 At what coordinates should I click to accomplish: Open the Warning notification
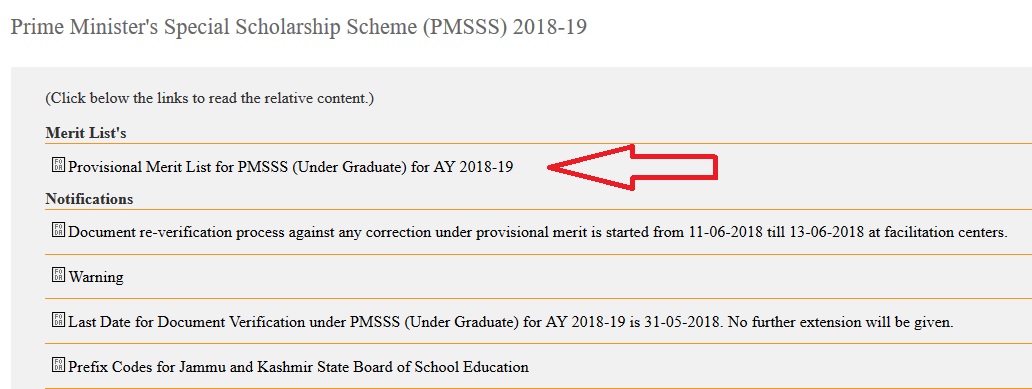[x=96, y=277]
